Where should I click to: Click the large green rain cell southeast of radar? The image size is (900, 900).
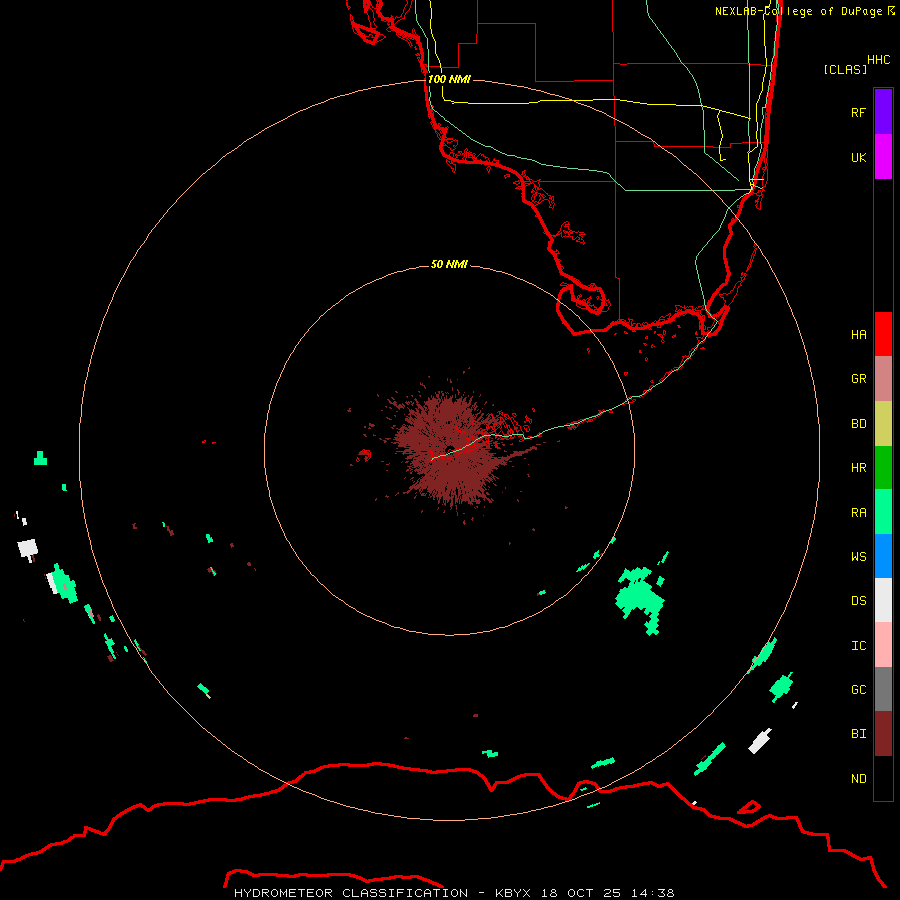(639, 600)
